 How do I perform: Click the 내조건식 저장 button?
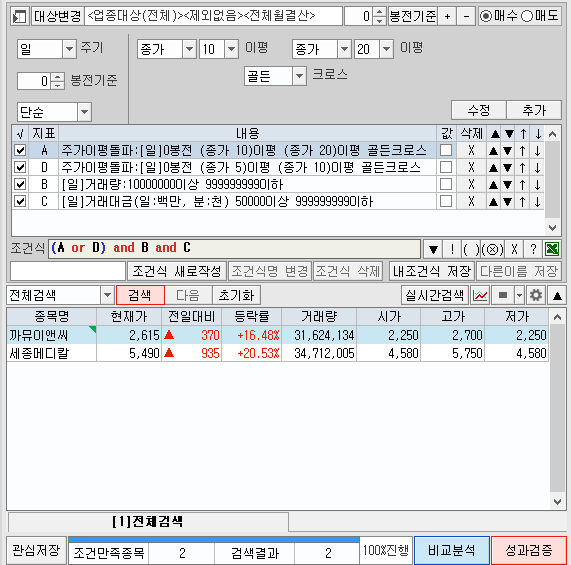[x=432, y=271]
